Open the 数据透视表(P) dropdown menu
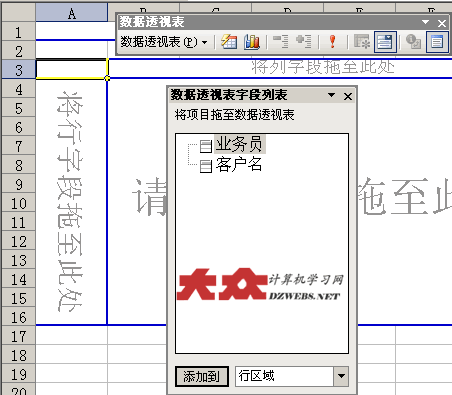This screenshot has width=452, height=395. coord(164,42)
